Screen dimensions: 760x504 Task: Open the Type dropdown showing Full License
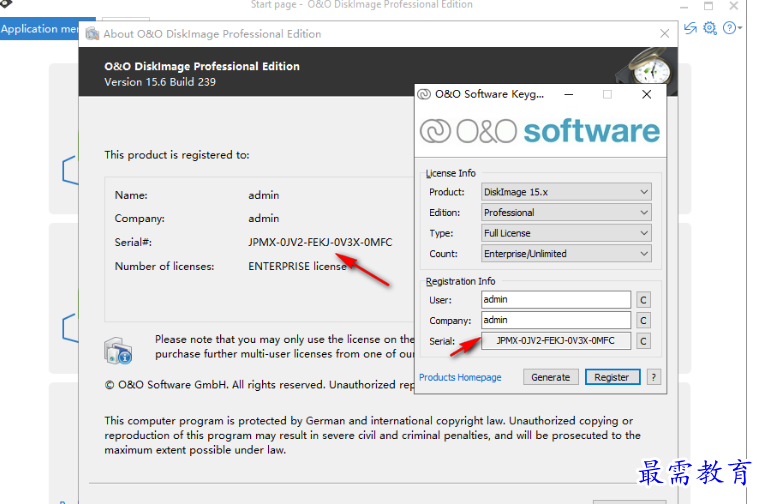[566, 233]
